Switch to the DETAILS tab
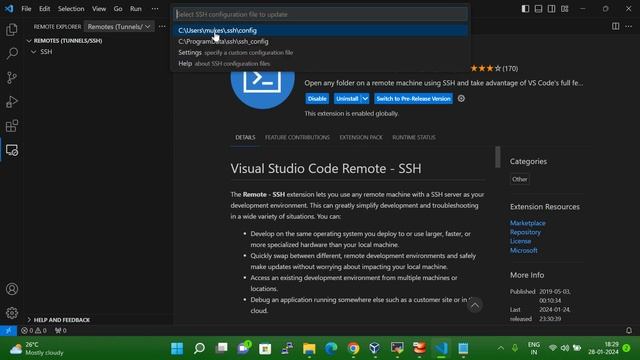 pyautogui.click(x=245, y=138)
